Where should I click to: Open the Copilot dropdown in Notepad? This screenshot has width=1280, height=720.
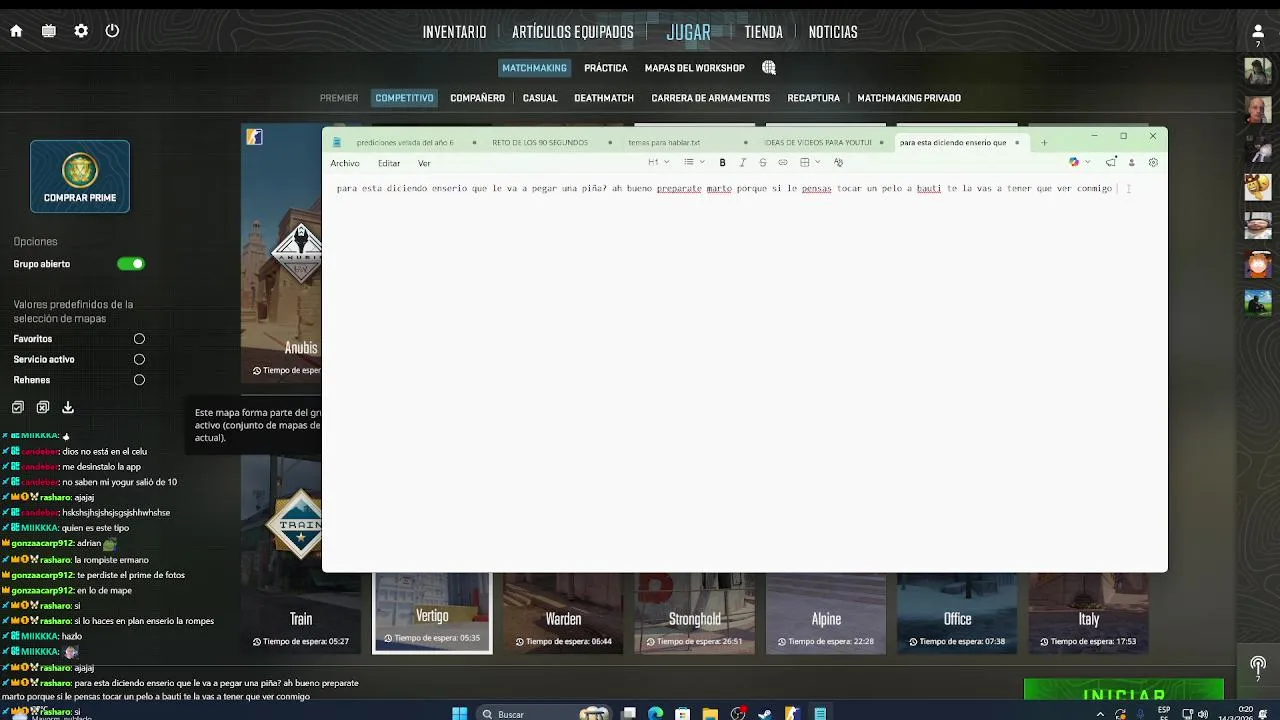coord(1080,163)
